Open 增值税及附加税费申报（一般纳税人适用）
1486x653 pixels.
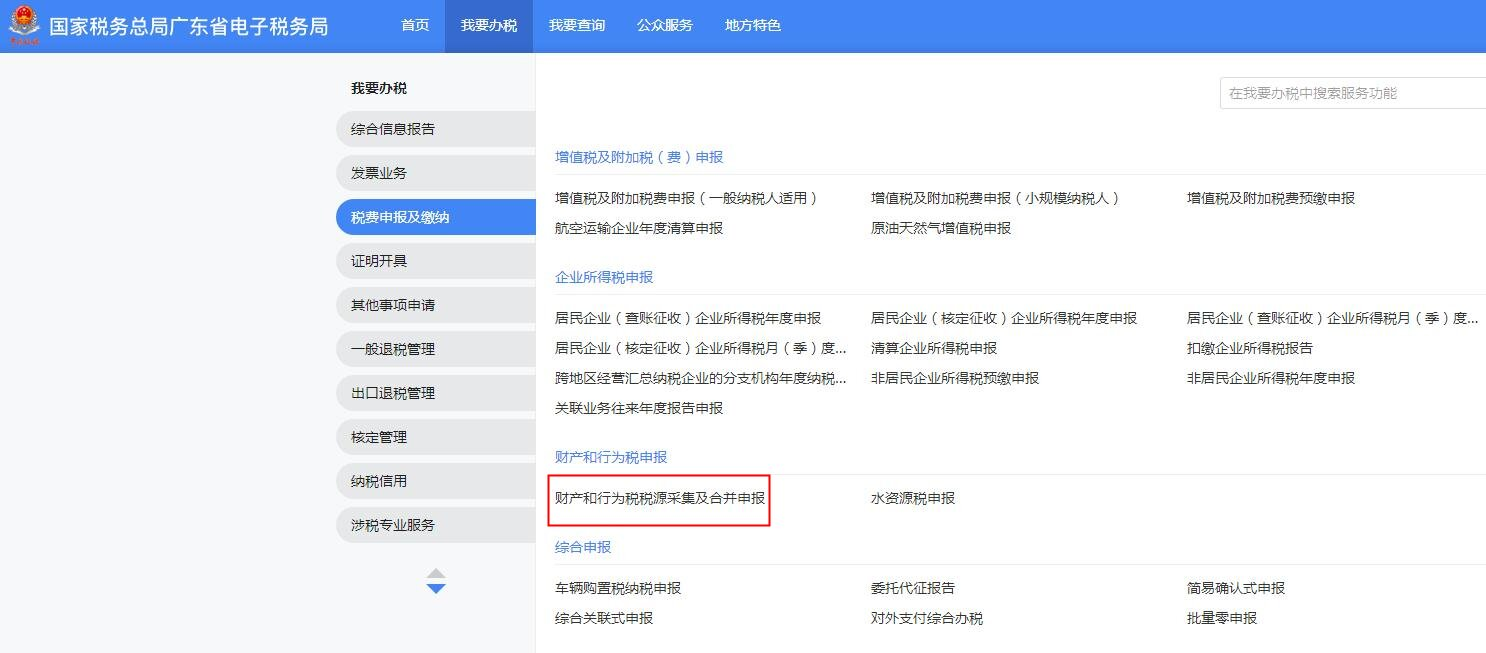point(687,198)
